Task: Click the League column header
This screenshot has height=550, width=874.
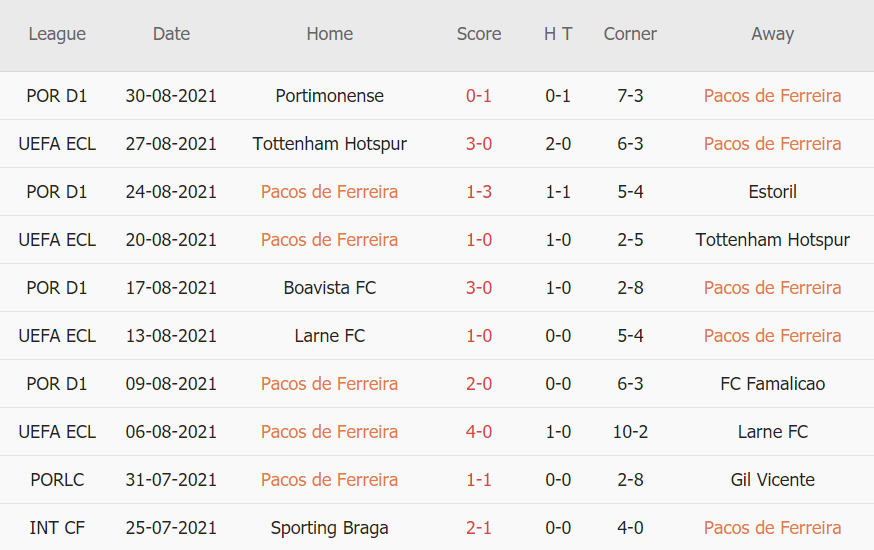Action: coord(57,34)
